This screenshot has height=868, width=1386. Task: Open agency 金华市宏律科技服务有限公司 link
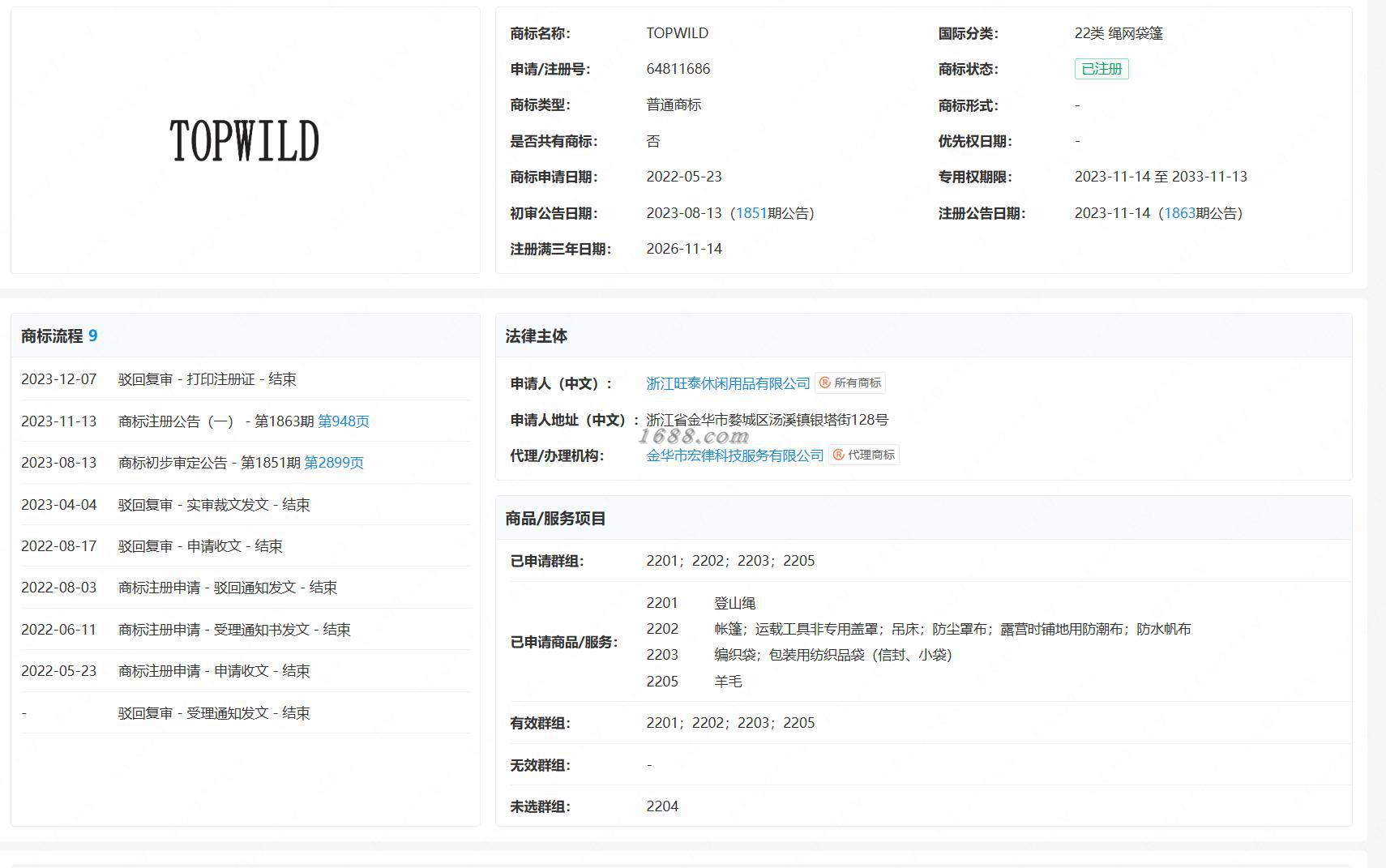(x=734, y=455)
